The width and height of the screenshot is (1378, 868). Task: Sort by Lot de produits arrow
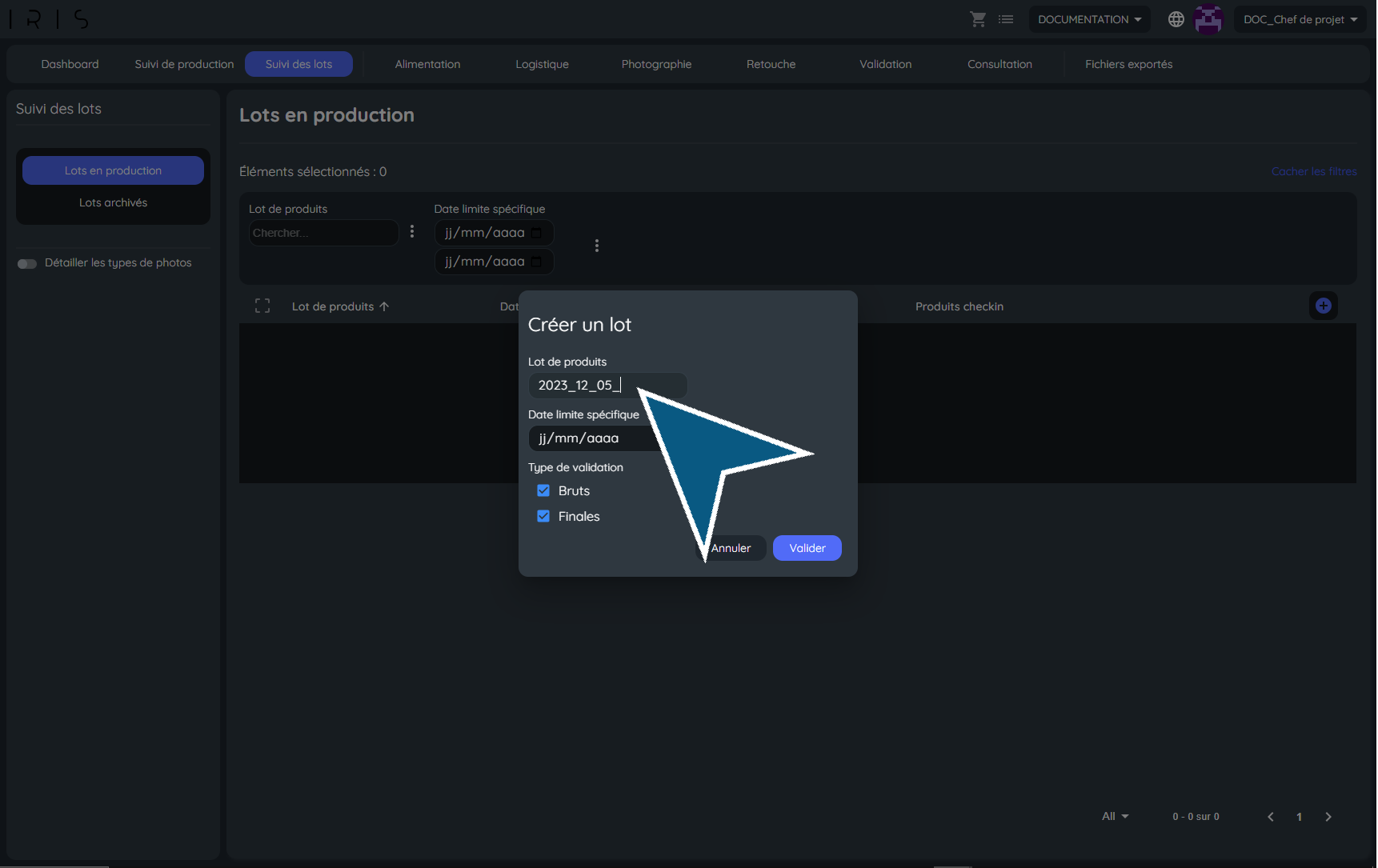click(x=384, y=306)
